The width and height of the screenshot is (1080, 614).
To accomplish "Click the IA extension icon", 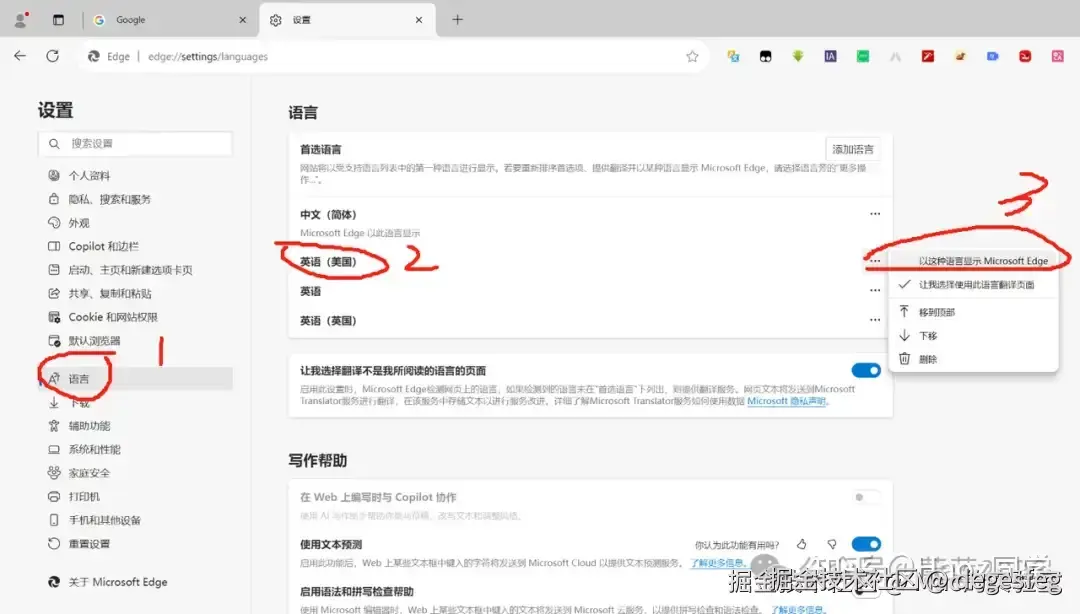I will (830, 57).
